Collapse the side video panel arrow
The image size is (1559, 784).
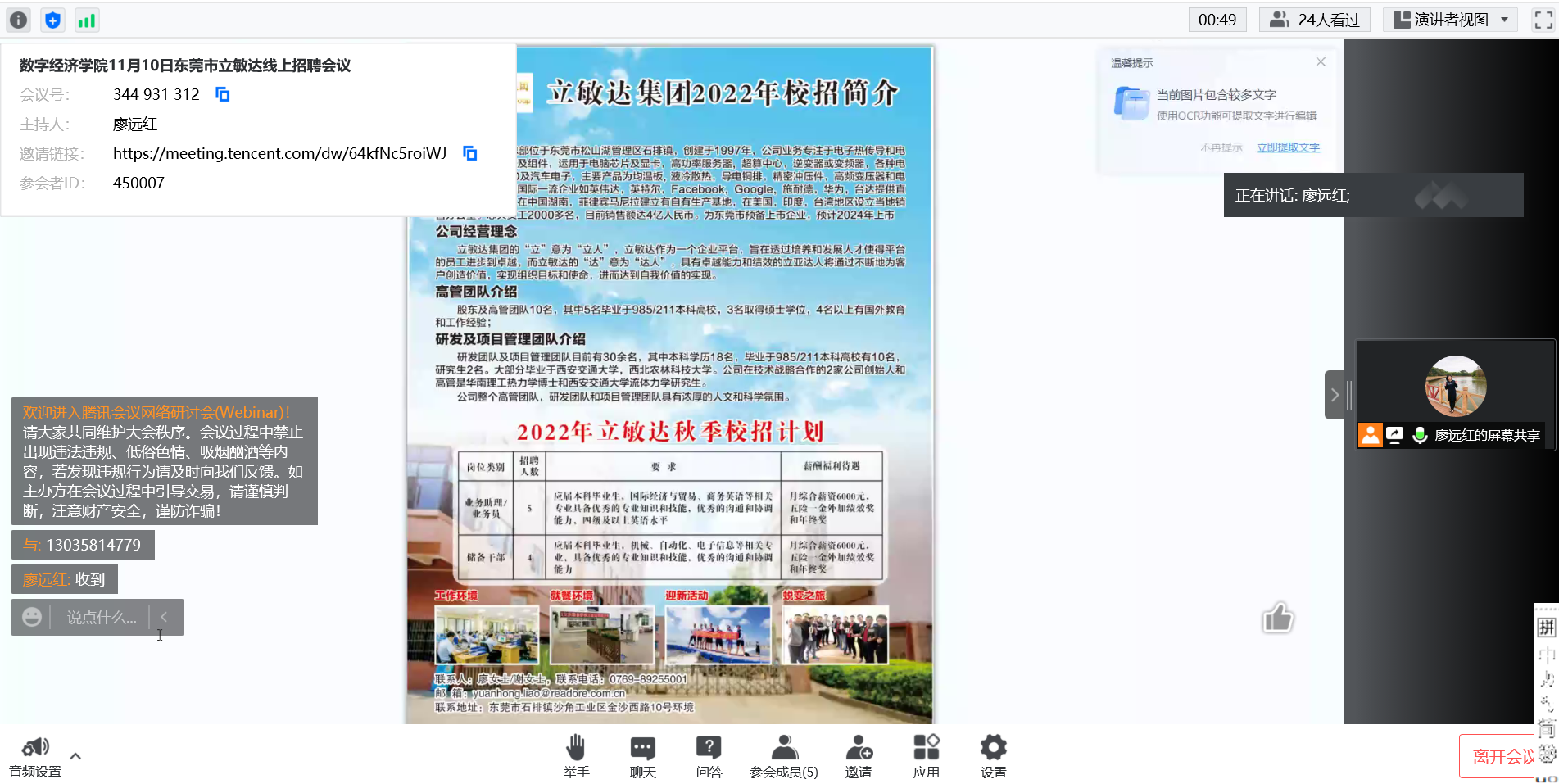click(x=1335, y=395)
